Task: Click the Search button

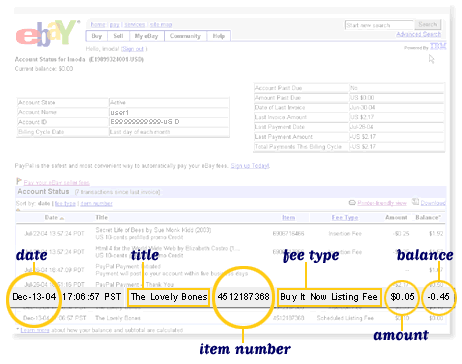Action: pyautogui.click(x=428, y=24)
